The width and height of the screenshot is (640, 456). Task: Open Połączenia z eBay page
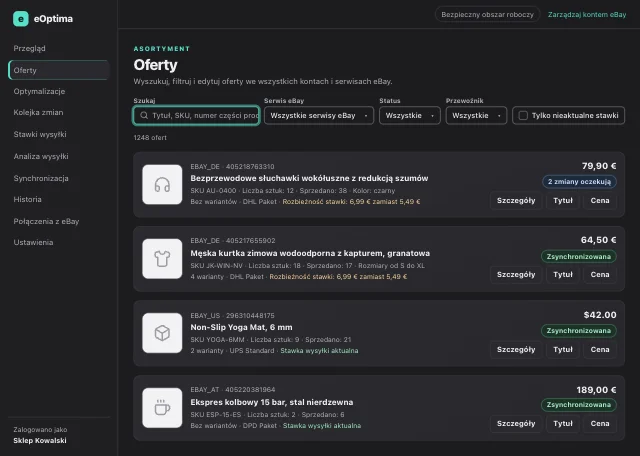point(58,221)
